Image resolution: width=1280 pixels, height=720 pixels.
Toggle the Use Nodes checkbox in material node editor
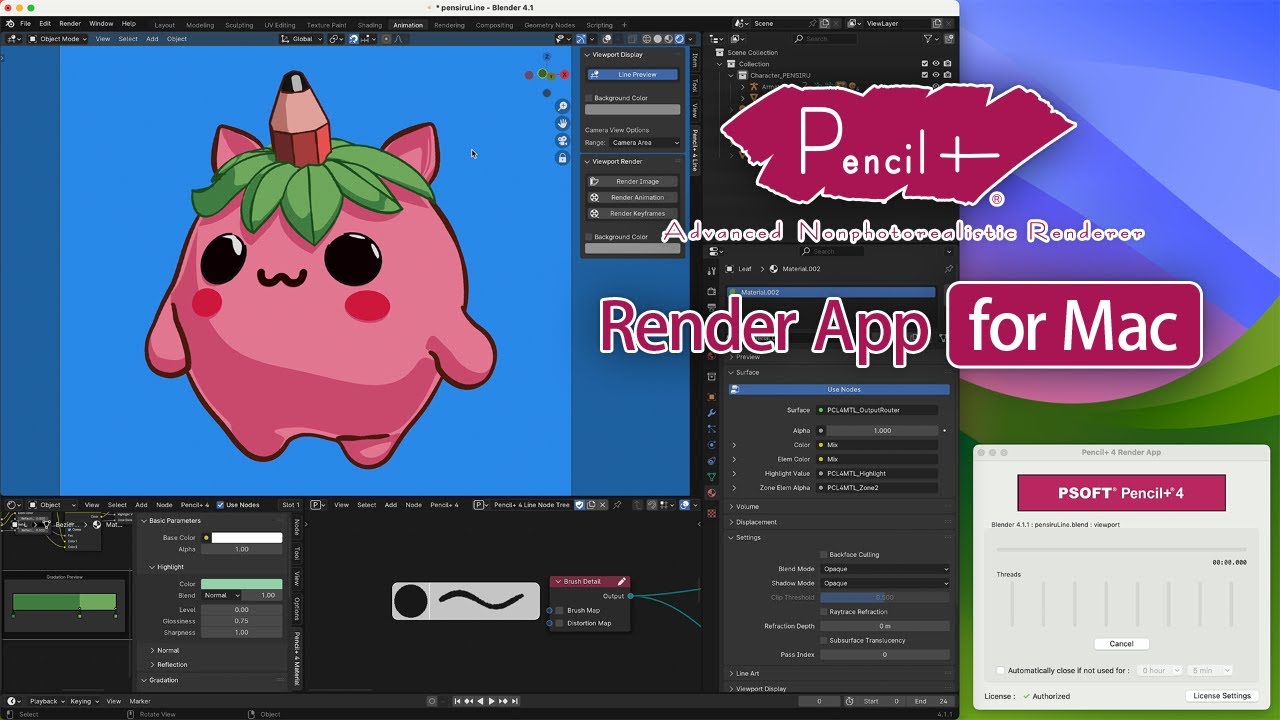point(221,505)
